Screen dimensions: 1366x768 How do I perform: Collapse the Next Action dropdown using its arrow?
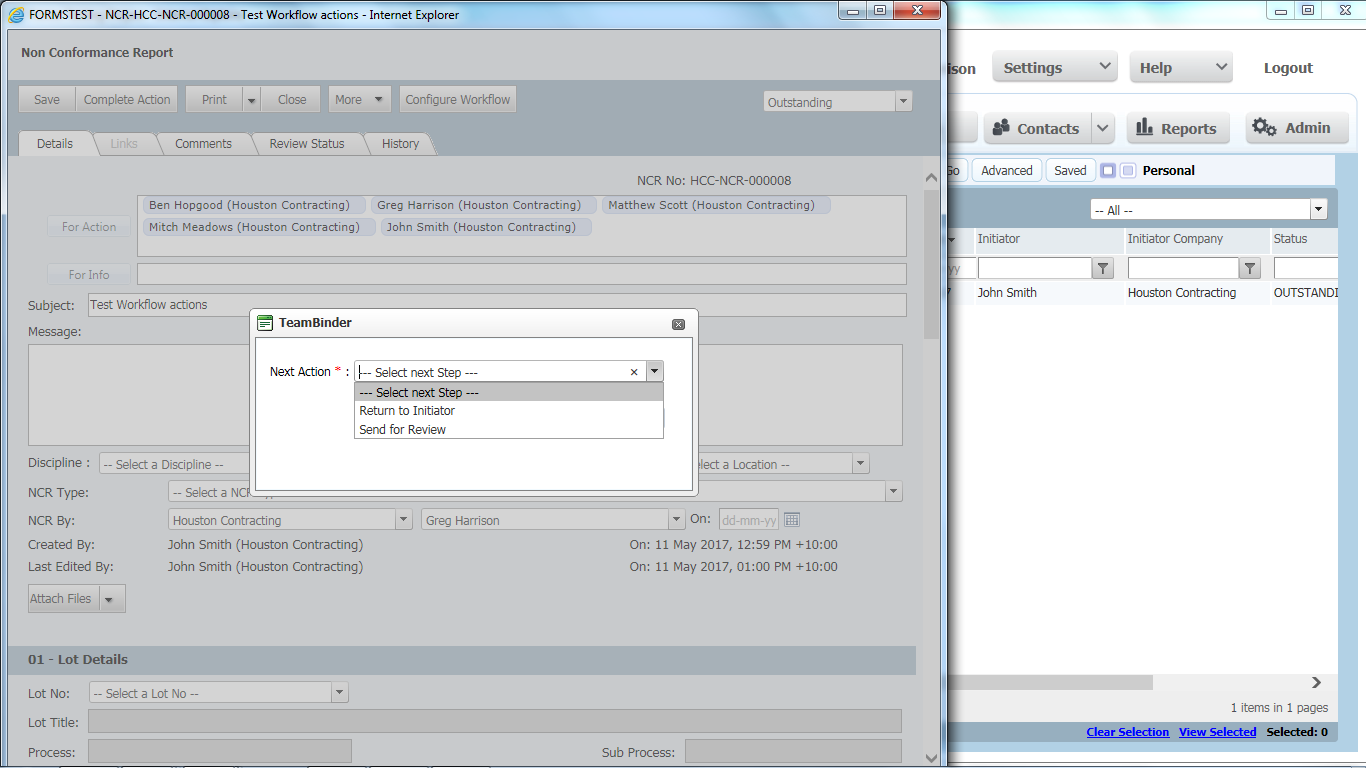tap(654, 372)
